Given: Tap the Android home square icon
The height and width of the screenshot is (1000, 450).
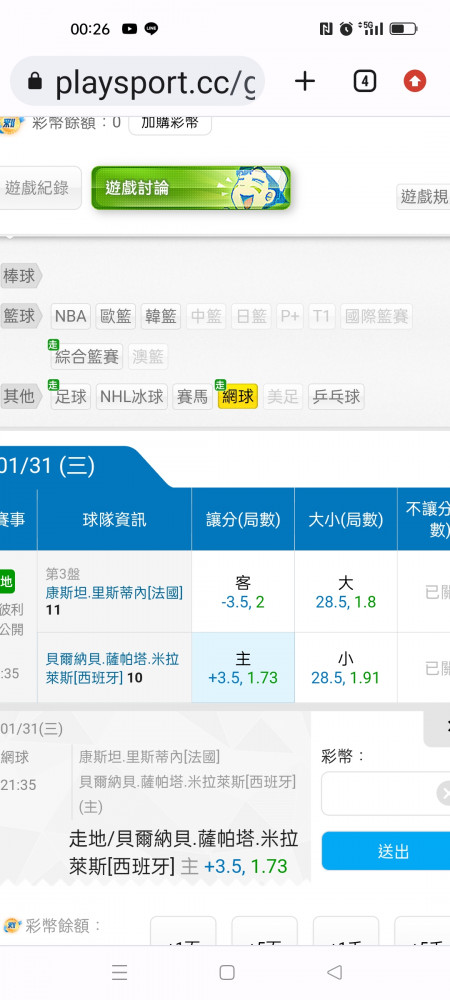Looking at the screenshot, I should [x=226, y=972].
